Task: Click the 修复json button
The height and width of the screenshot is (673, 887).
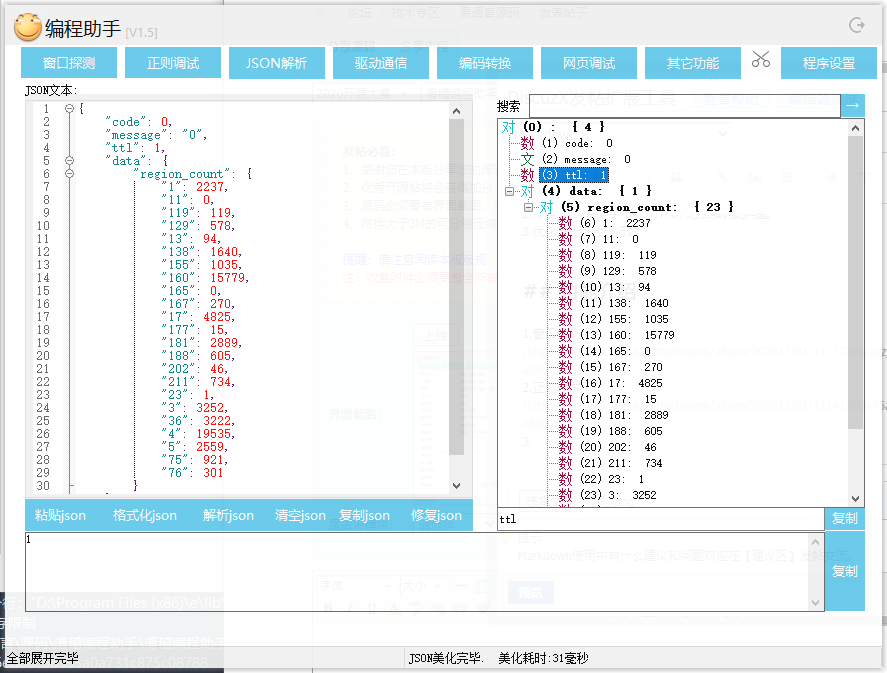Action: pos(436,515)
